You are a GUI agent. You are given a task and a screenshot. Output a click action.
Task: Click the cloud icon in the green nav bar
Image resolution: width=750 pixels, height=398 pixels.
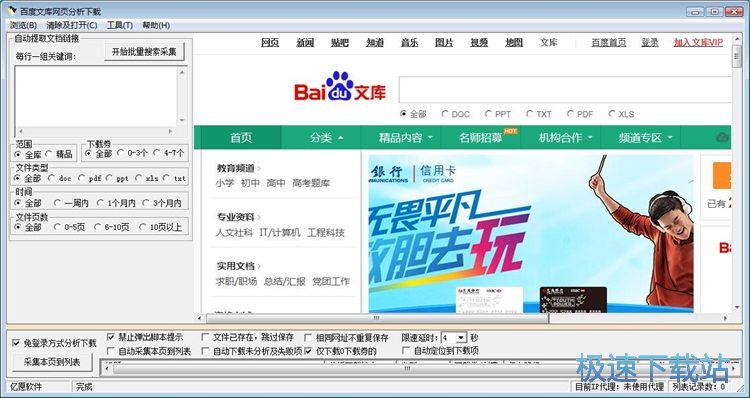[x=722, y=138]
